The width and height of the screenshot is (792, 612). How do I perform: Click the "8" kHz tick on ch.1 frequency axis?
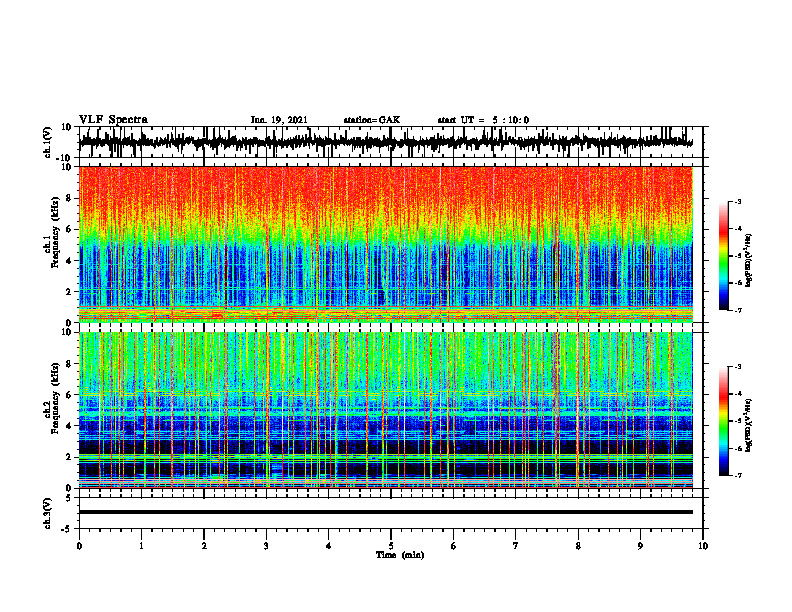click(69, 198)
